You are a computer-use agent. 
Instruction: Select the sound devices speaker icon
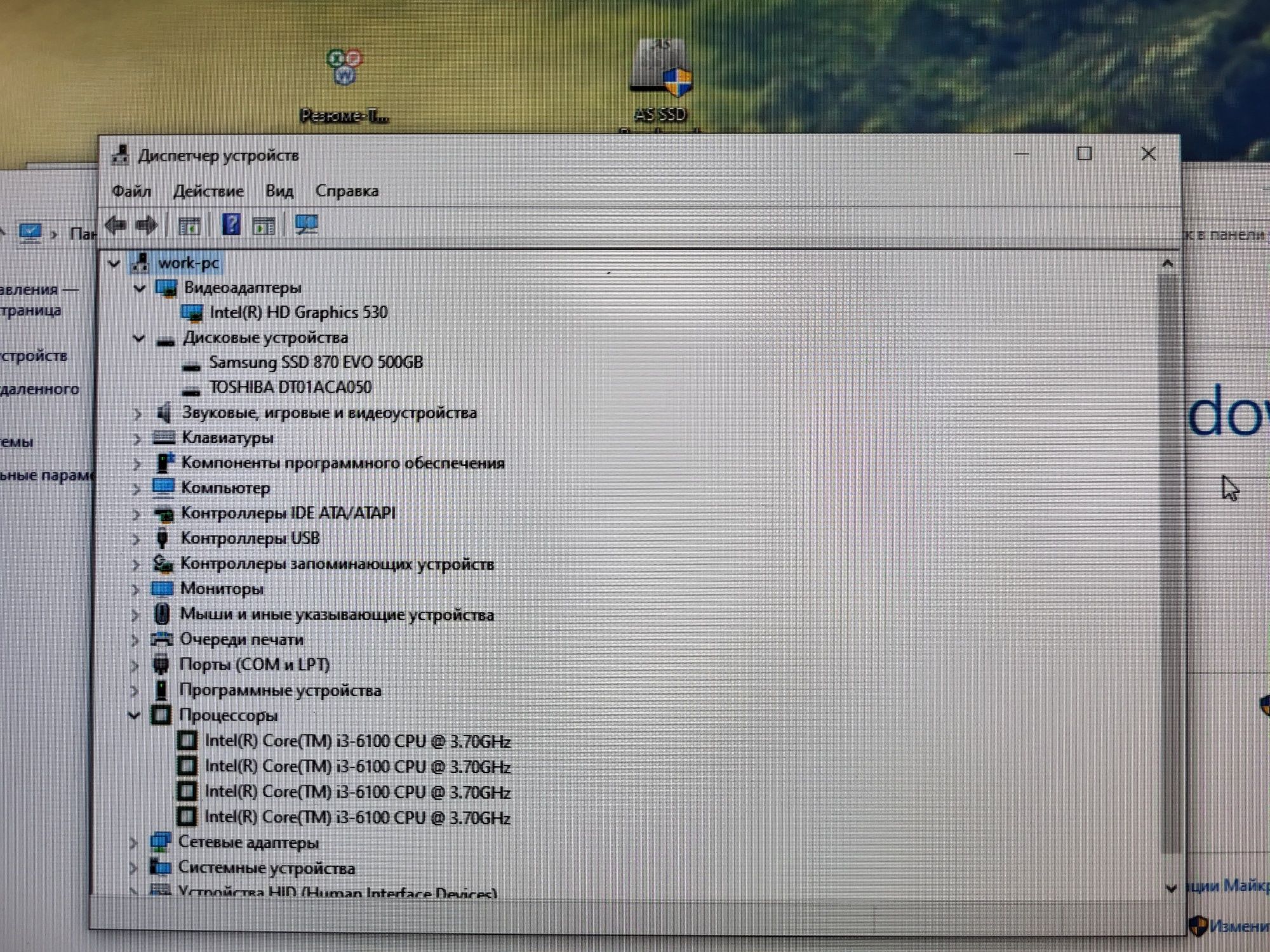click(164, 413)
